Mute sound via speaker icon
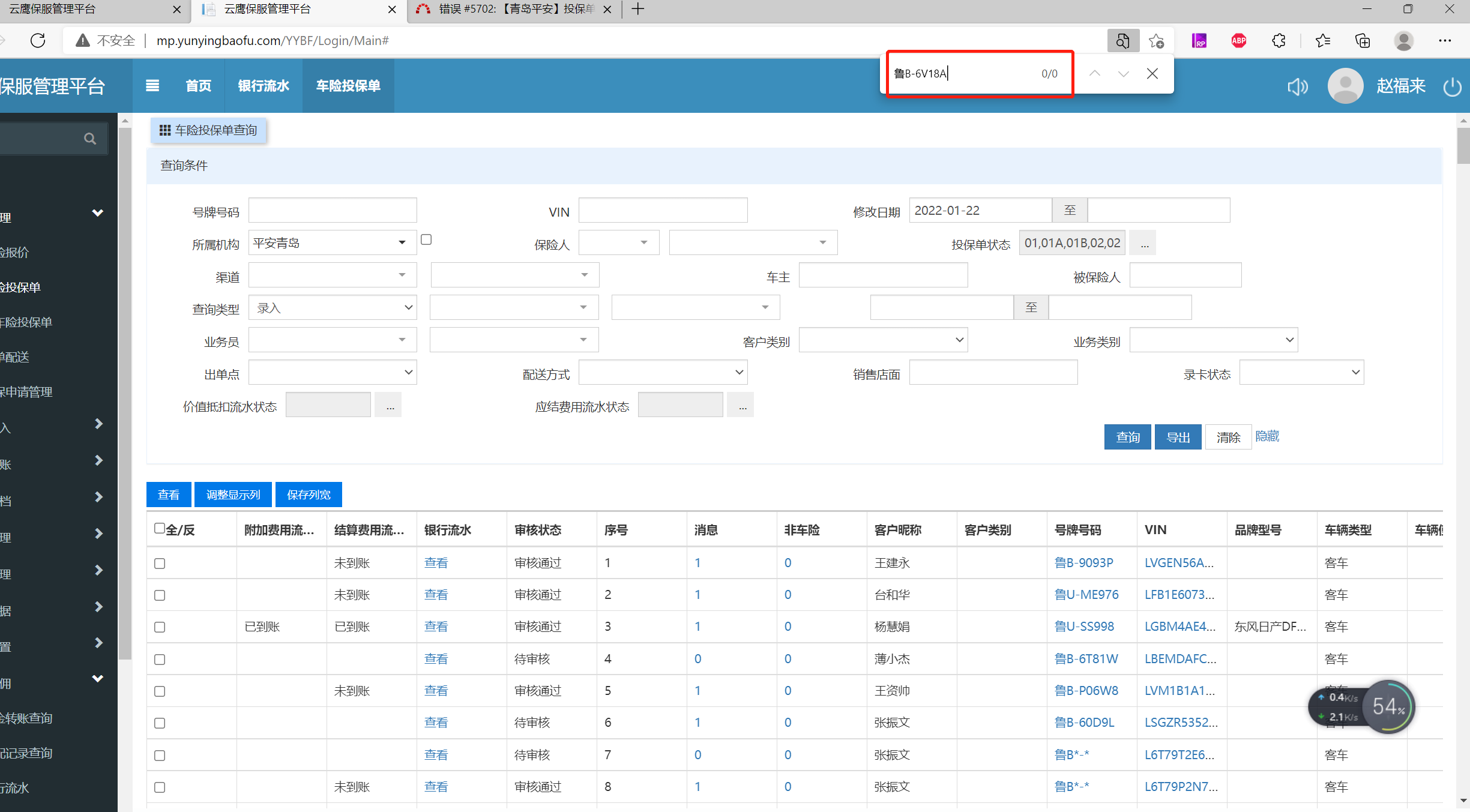The height and width of the screenshot is (812, 1470). [1297, 86]
